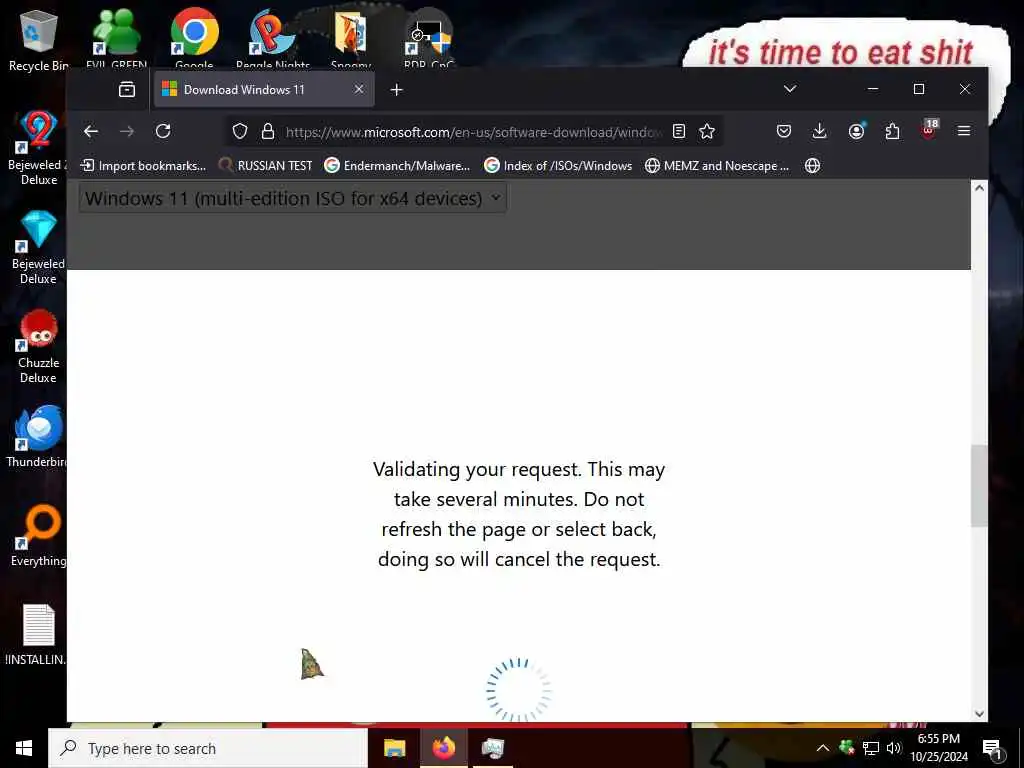
Task: Open File Explorer from the taskbar
Action: 394,748
